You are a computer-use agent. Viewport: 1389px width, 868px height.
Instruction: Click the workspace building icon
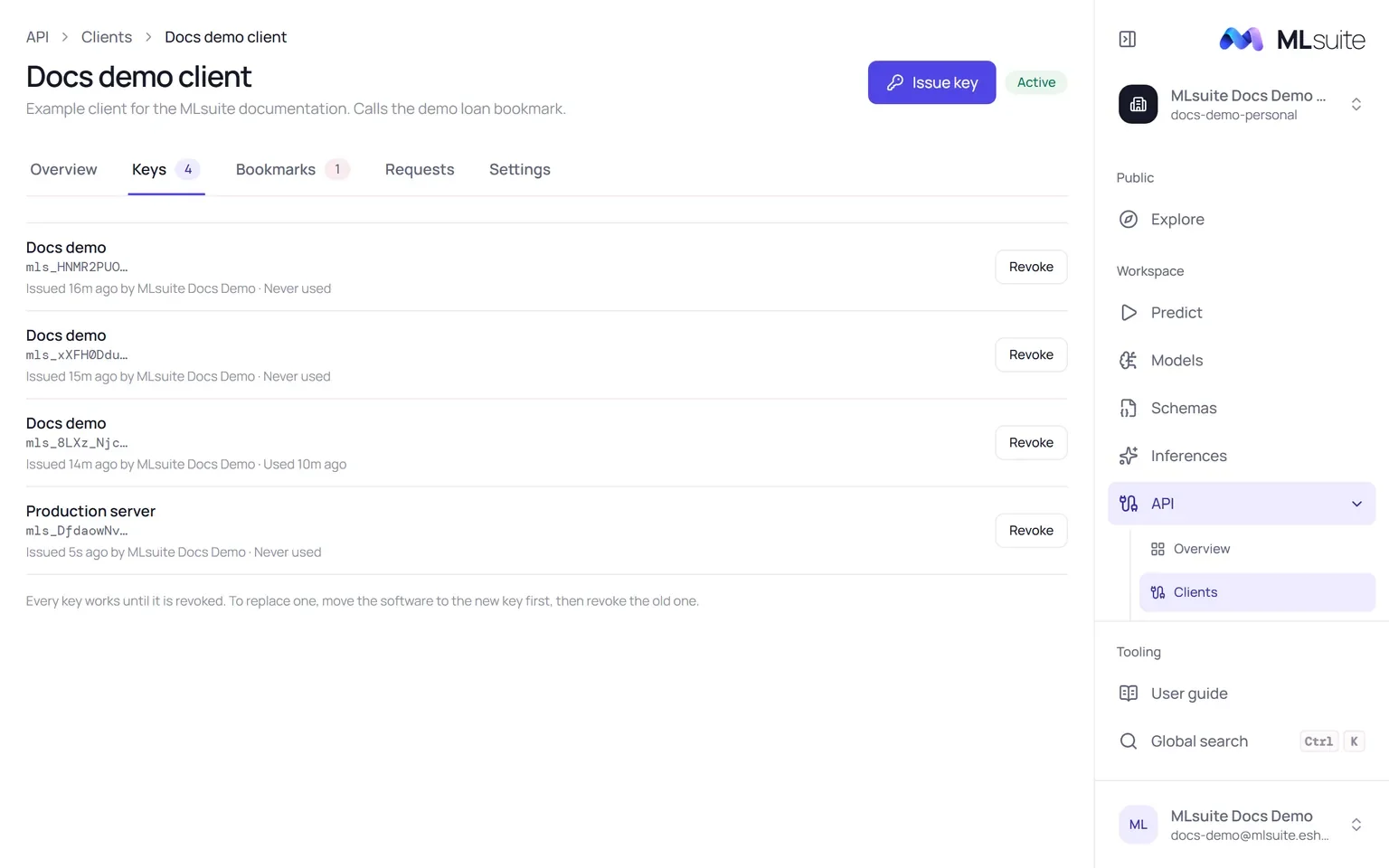1138,104
